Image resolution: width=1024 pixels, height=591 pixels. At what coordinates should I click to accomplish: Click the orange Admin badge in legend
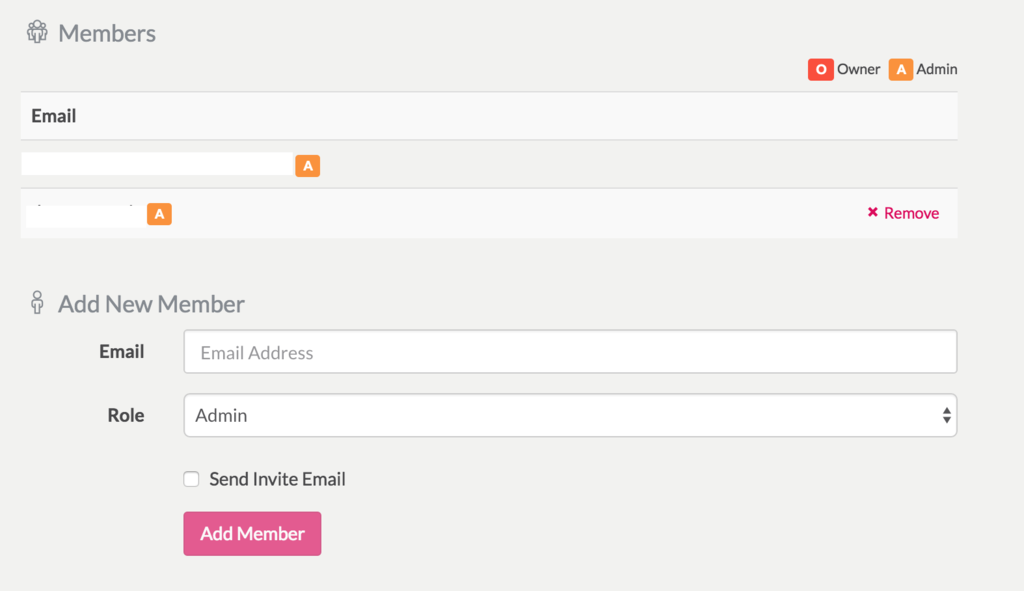pos(901,69)
